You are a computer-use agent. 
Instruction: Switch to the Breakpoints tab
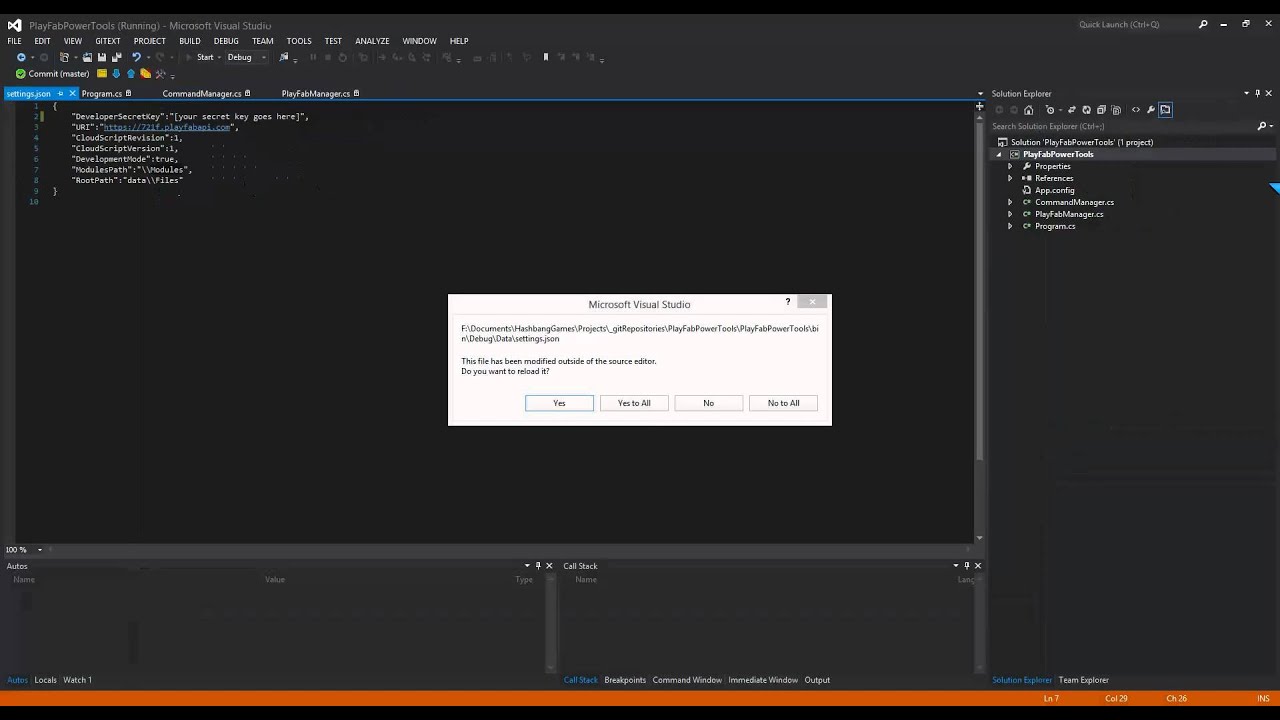(x=625, y=680)
